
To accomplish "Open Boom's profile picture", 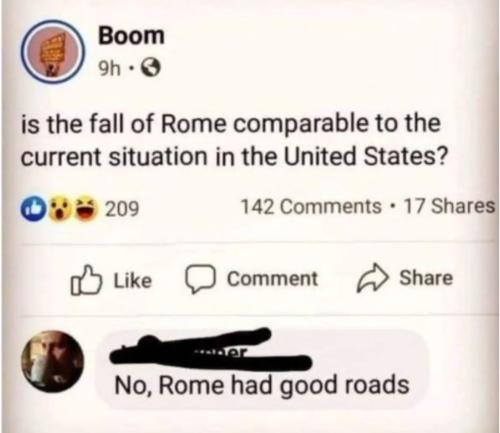I will click(52, 51).
